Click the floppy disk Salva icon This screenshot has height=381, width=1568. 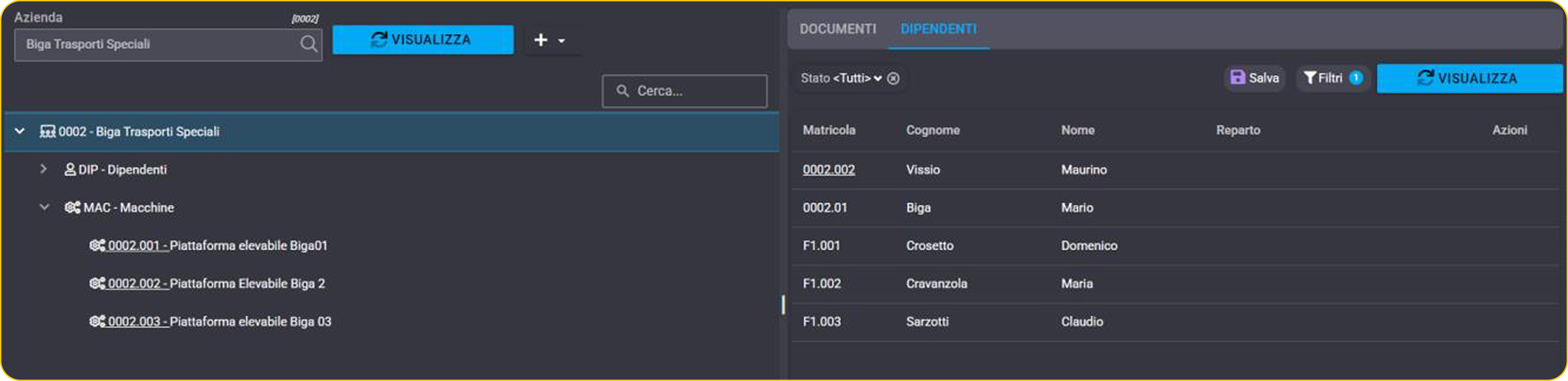coord(1237,77)
